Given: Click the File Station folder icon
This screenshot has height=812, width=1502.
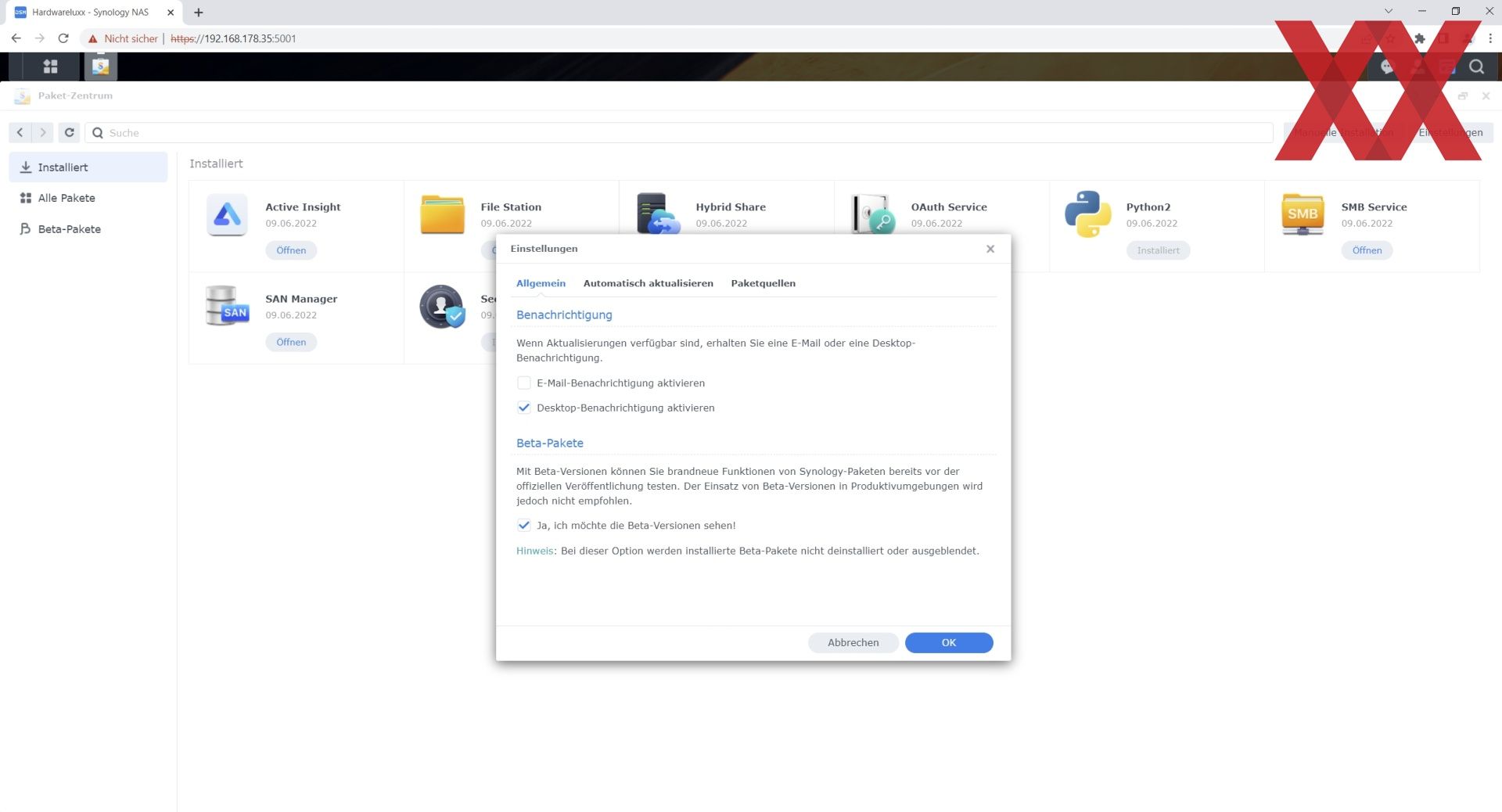Looking at the screenshot, I should pyautogui.click(x=442, y=214).
